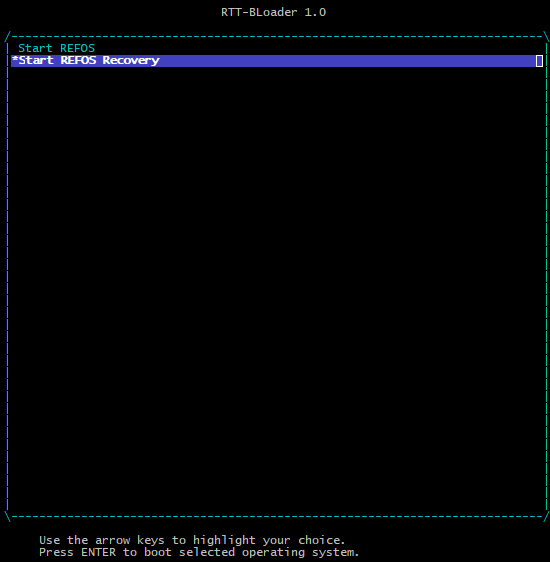Click the word Recovery in the highlighted entry
The height and width of the screenshot is (562, 550).
coord(131,61)
